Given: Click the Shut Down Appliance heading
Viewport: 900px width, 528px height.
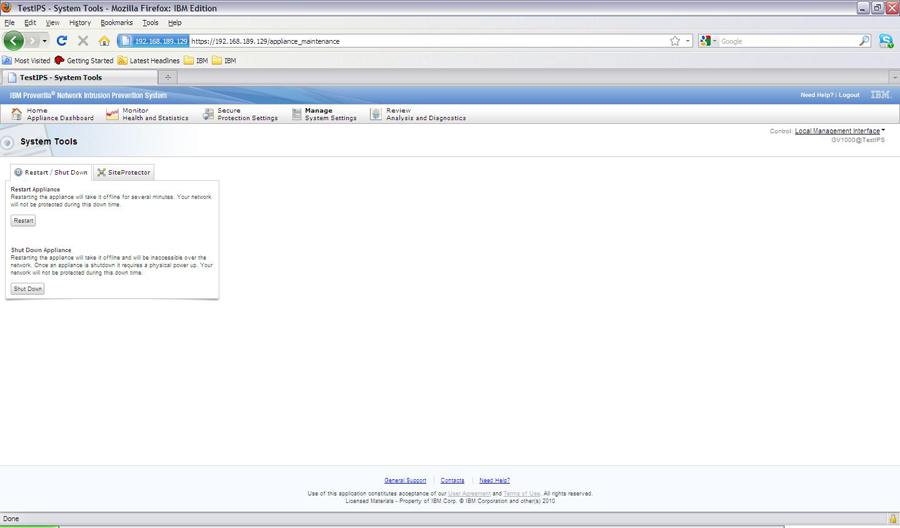Looking at the screenshot, I should tap(41, 250).
